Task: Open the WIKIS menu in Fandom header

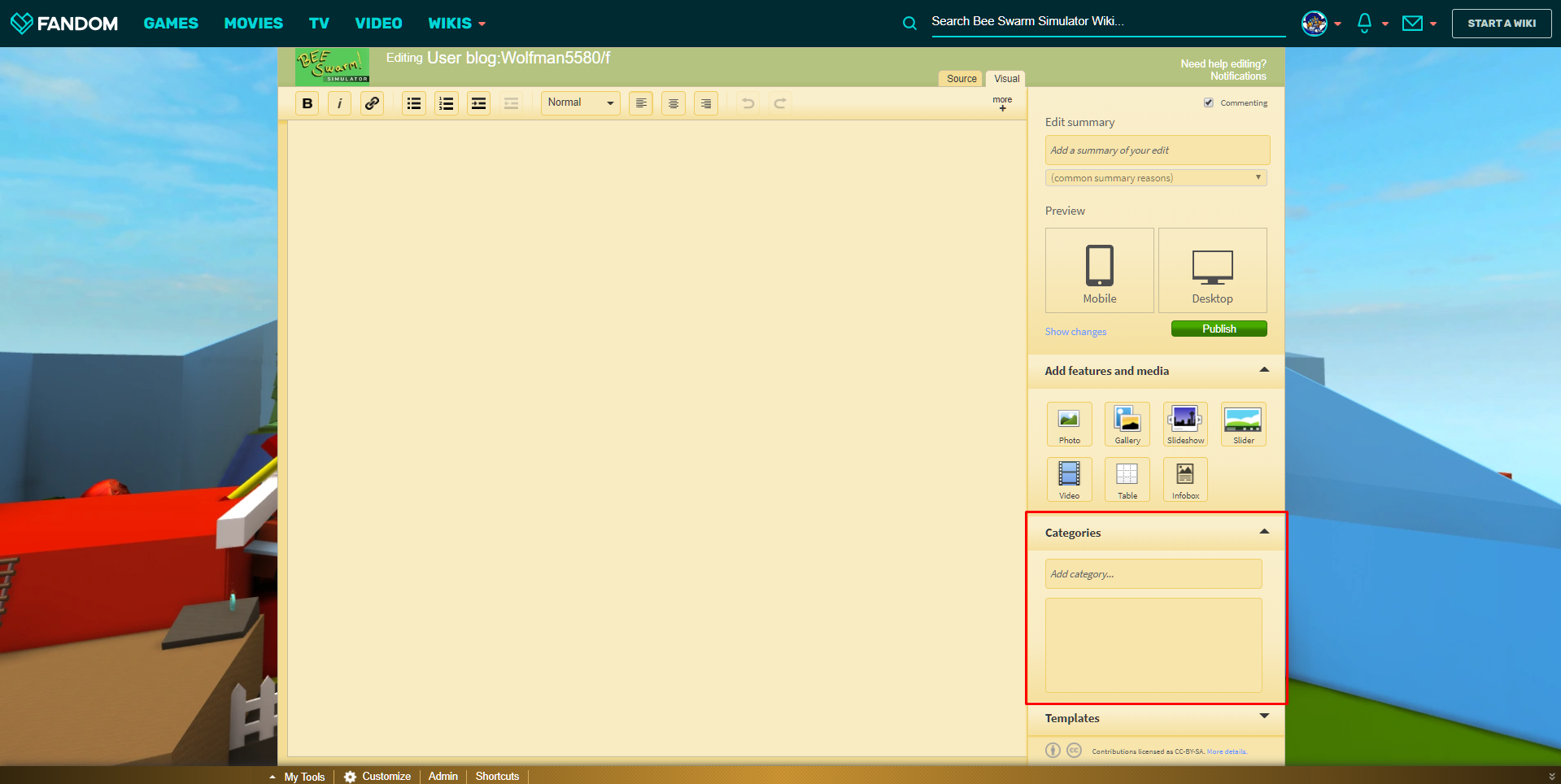Action: pos(456,24)
